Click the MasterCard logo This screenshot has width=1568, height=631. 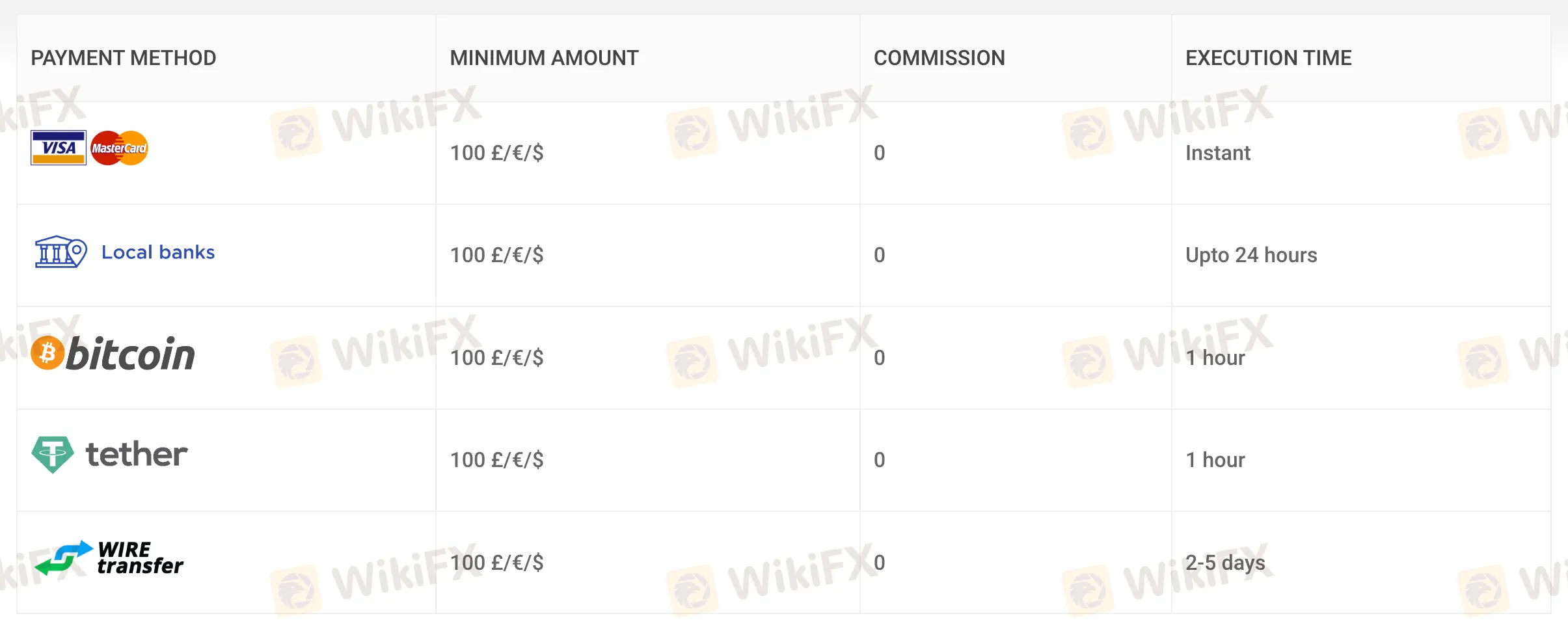tap(119, 148)
